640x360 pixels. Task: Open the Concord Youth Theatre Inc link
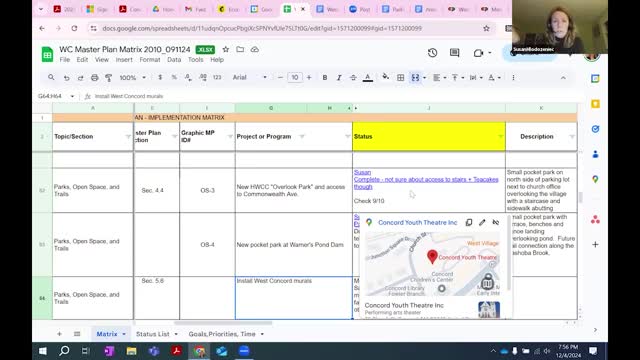tap(418, 222)
